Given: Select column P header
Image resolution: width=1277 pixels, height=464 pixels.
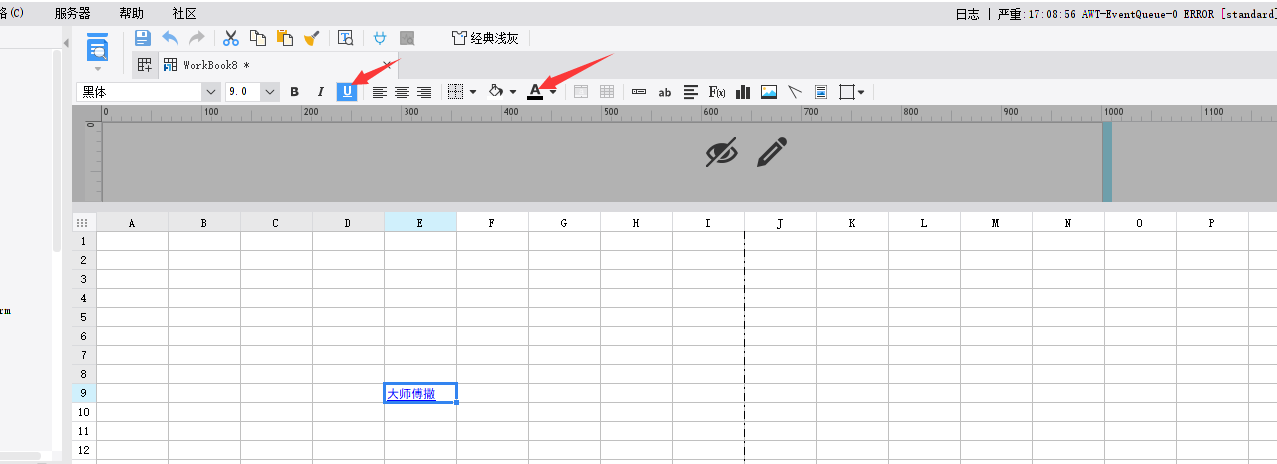Looking at the screenshot, I should pyautogui.click(x=1212, y=222).
